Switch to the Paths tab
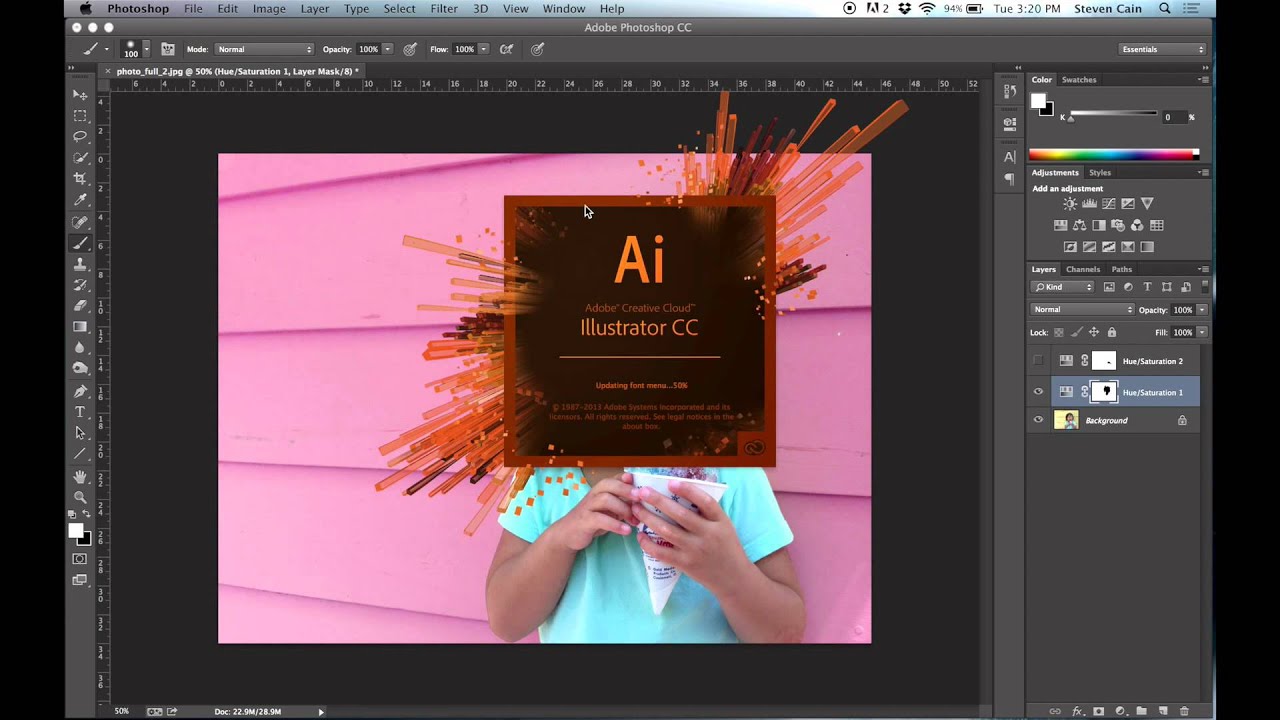This screenshot has height=720, width=1280. [x=1122, y=269]
